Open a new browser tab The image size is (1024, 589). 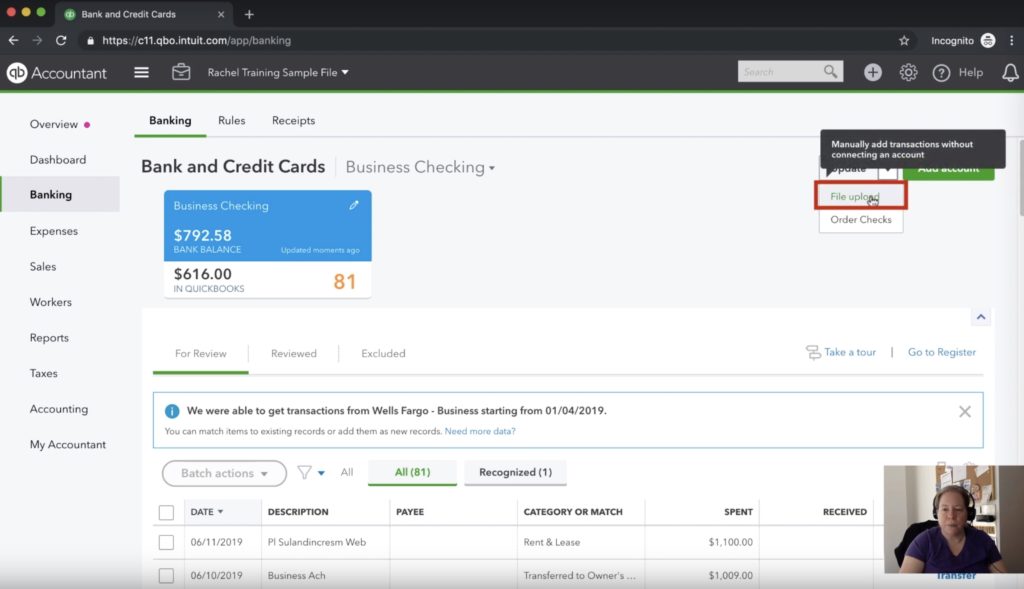coord(249,14)
